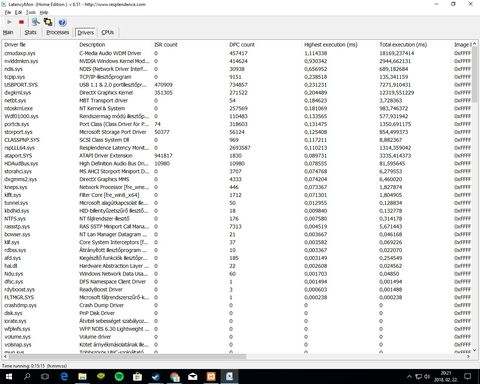
Task: Open the Action Center notification icon
Action: coord(468,377)
